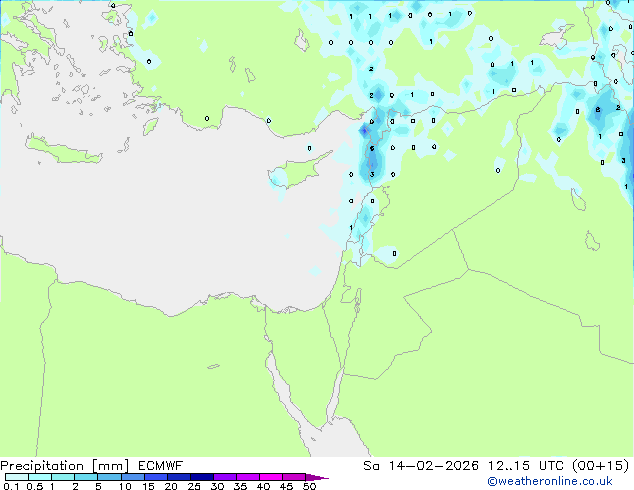
Task: Click the '25' legend scale label
Action: pyautogui.click(x=194, y=486)
